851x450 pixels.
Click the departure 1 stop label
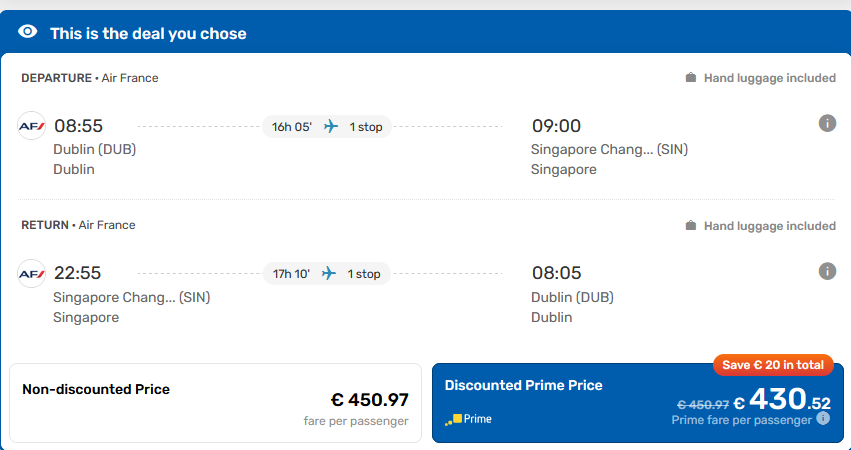click(366, 127)
